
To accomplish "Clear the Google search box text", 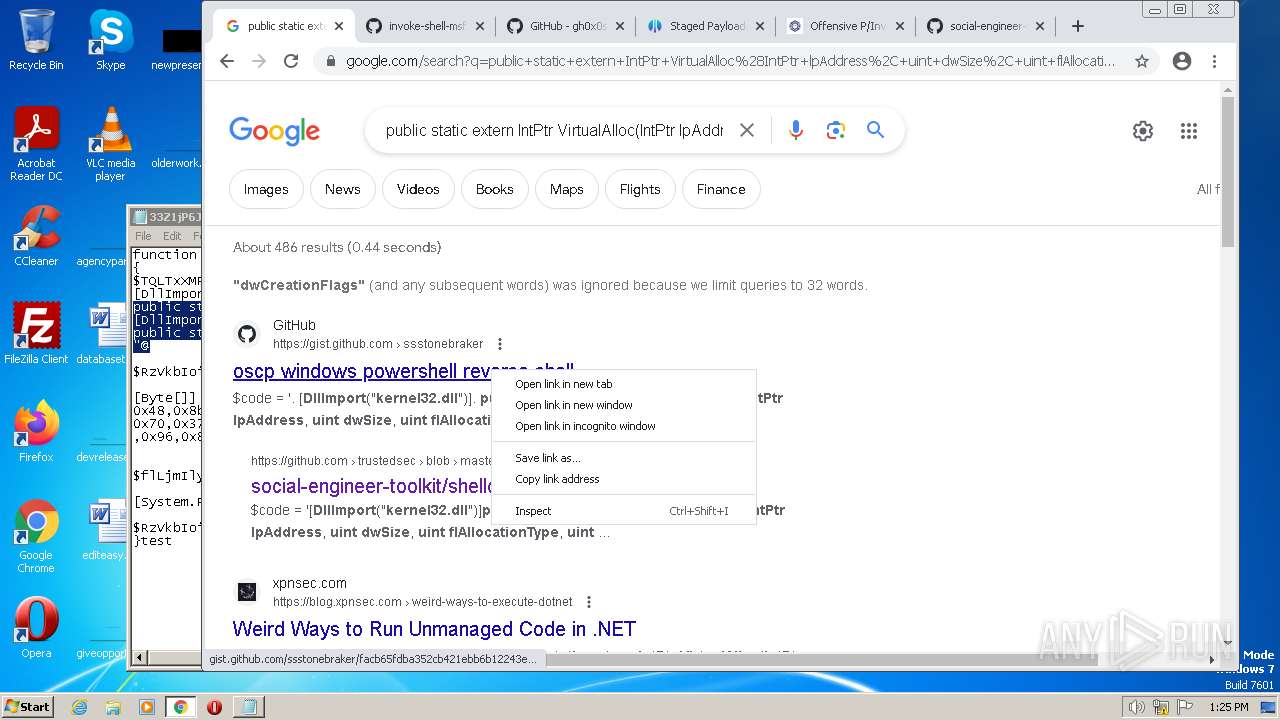I will 747,130.
